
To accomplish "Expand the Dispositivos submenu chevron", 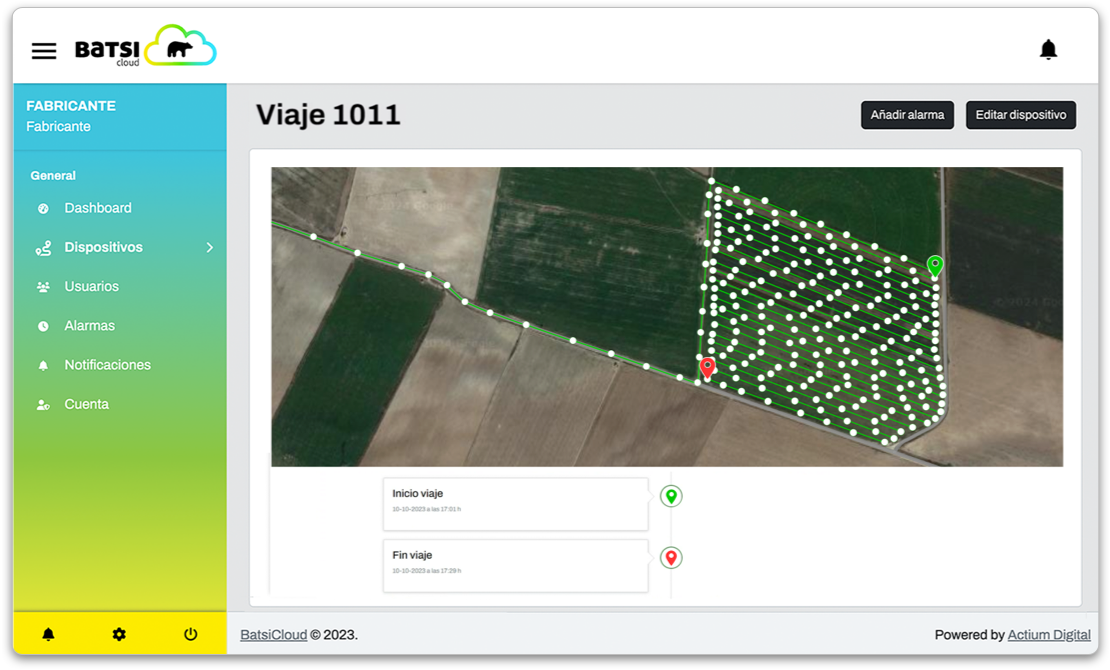I will click(209, 247).
